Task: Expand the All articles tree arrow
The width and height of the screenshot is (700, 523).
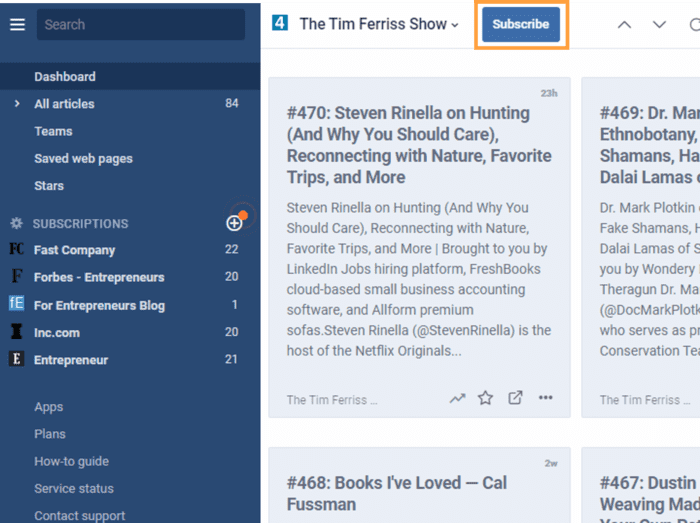Action: [17, 104]
